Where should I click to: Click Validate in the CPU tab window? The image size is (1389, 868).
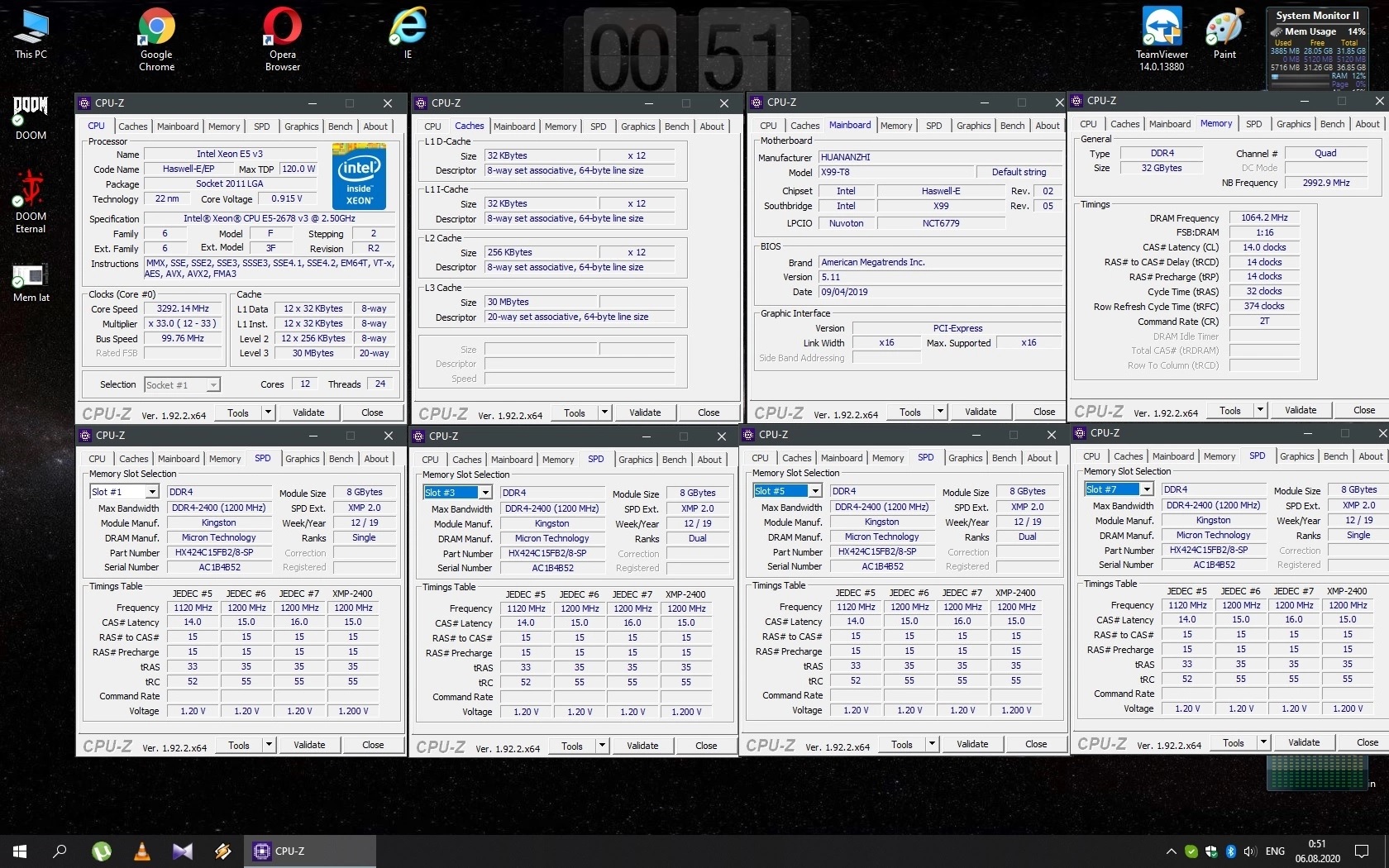(x=308, y=413)
